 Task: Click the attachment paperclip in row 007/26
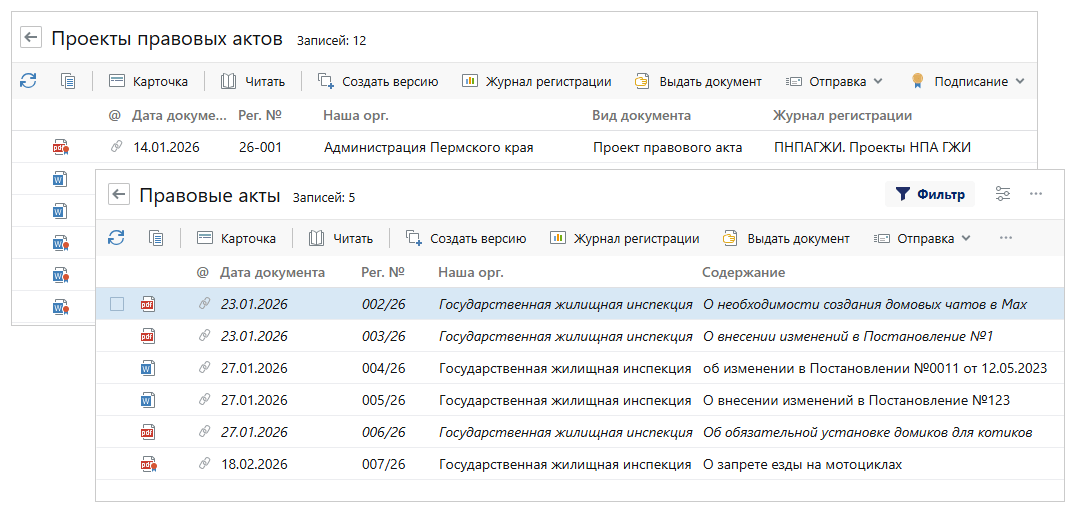(204, 464)
